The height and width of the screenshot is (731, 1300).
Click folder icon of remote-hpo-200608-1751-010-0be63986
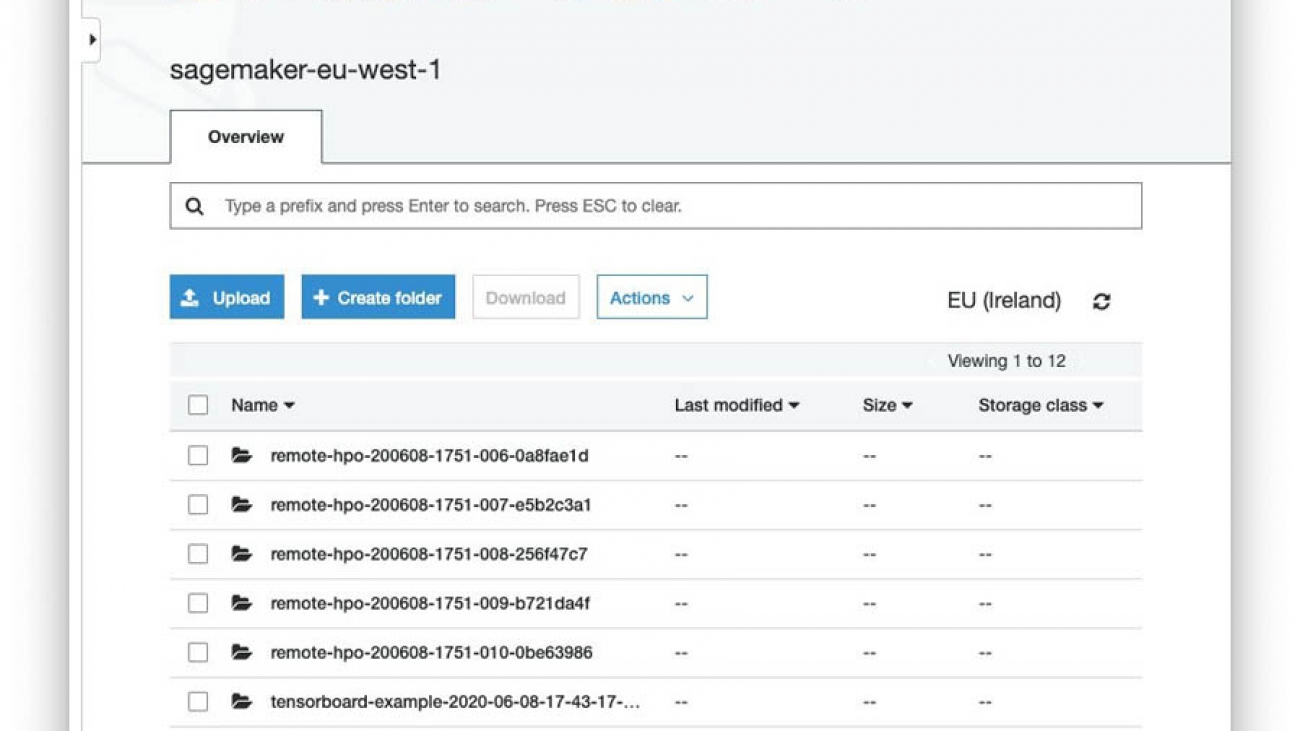tap(242, 652)
